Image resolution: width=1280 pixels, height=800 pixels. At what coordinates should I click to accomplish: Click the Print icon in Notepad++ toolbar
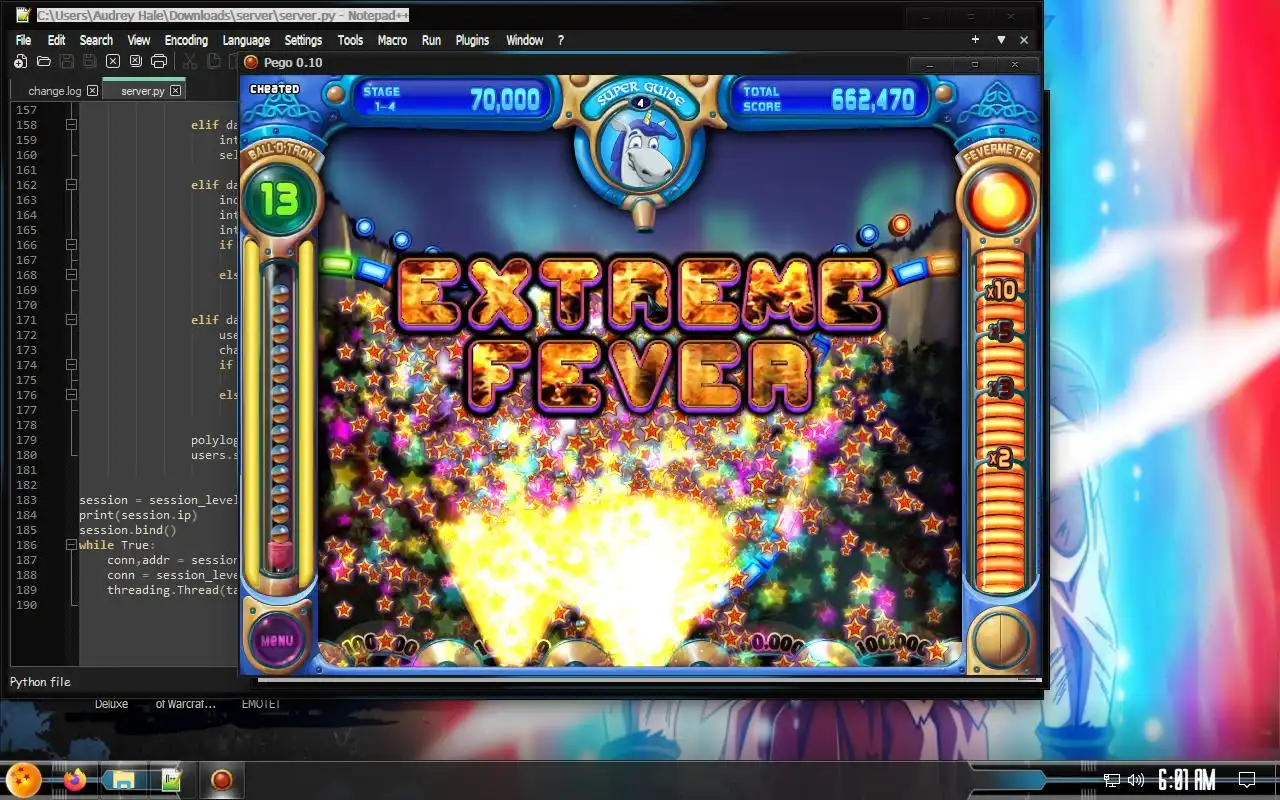[x=159, y=62]
